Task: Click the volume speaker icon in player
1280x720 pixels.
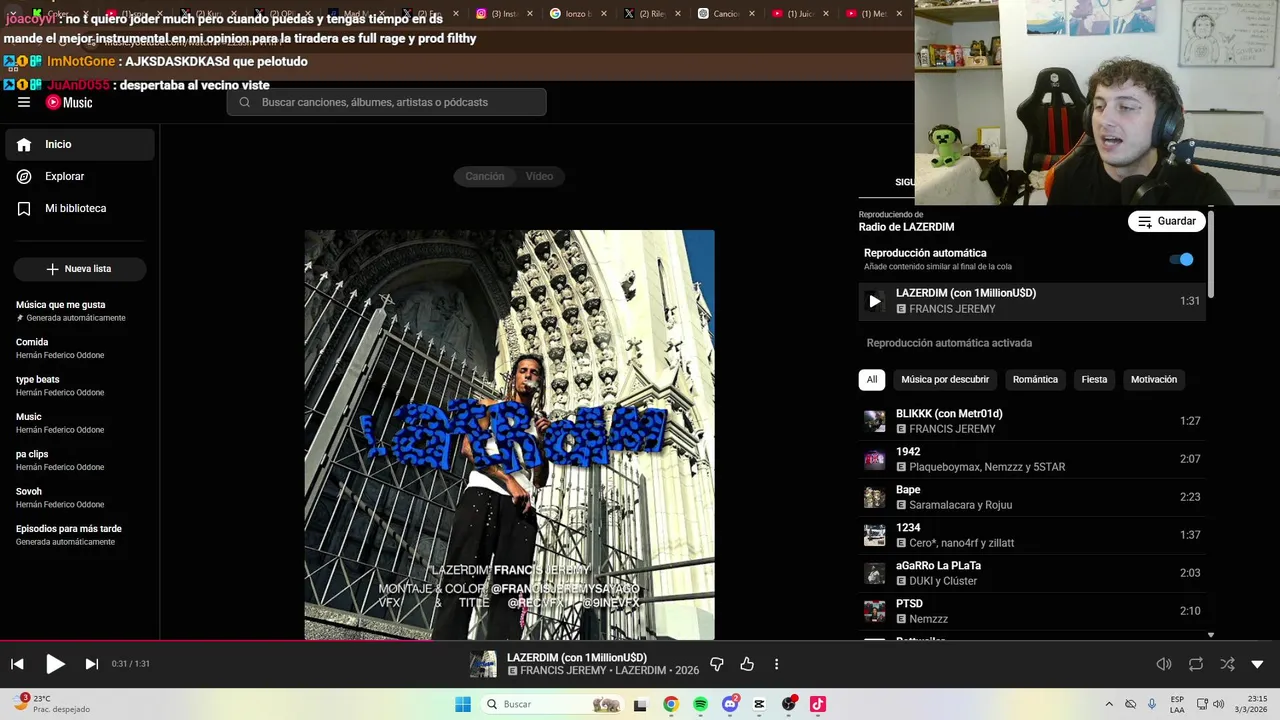Action: pos(1164,664)
